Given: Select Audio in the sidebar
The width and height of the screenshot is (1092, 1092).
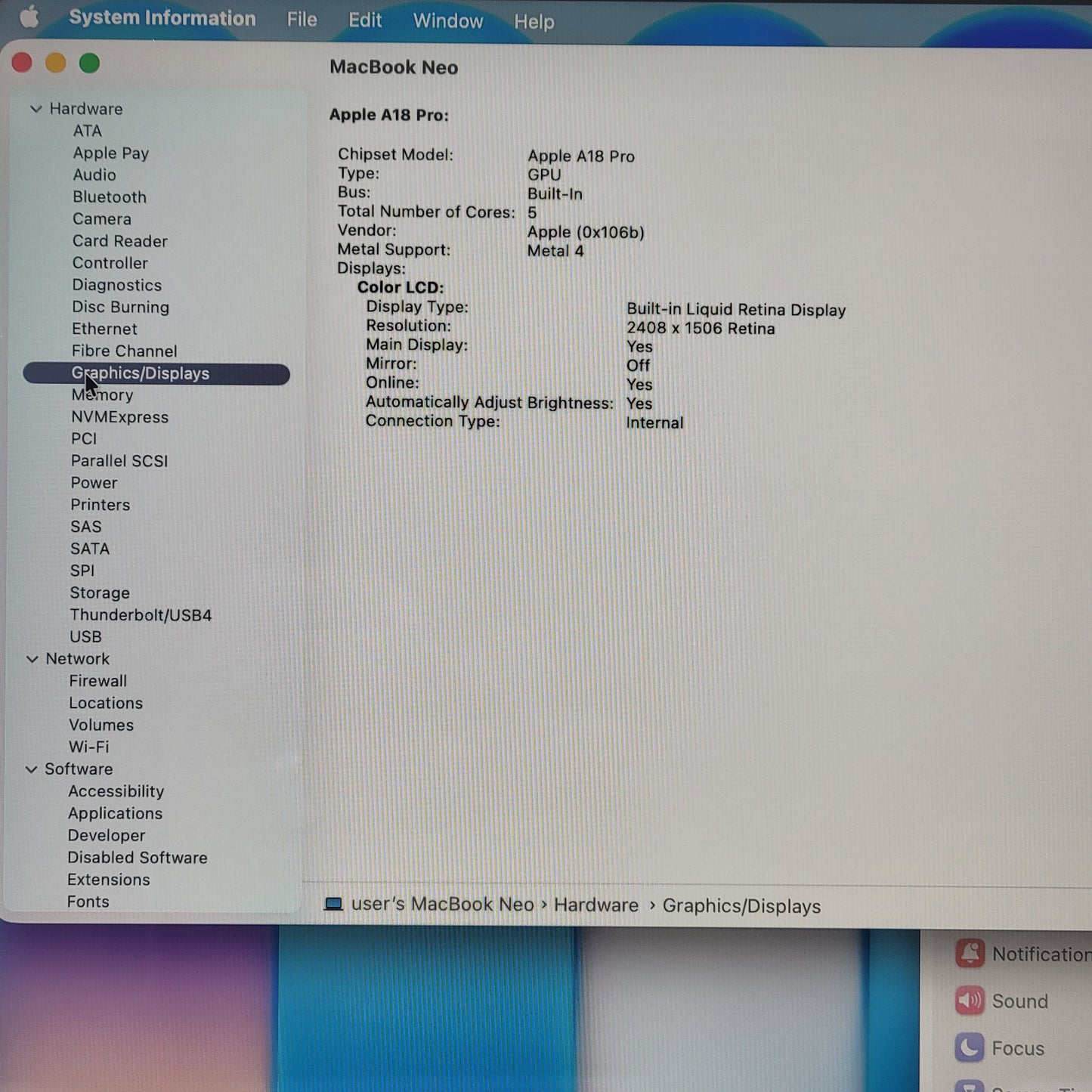Looking at the screenshot, I should tap(94, 175).
